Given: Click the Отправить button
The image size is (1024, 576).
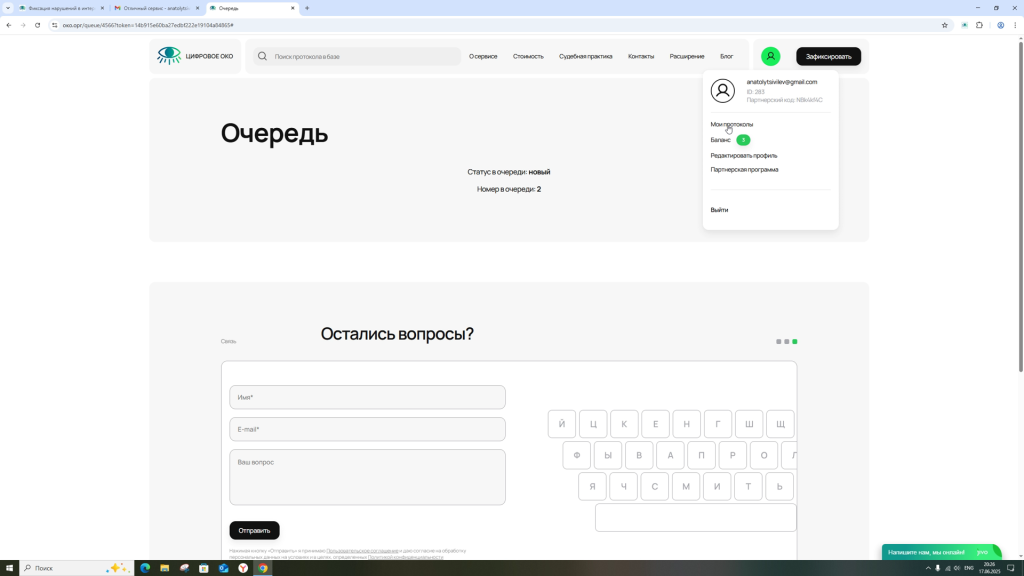Looking at the screenshot, I should click(254, 530).
